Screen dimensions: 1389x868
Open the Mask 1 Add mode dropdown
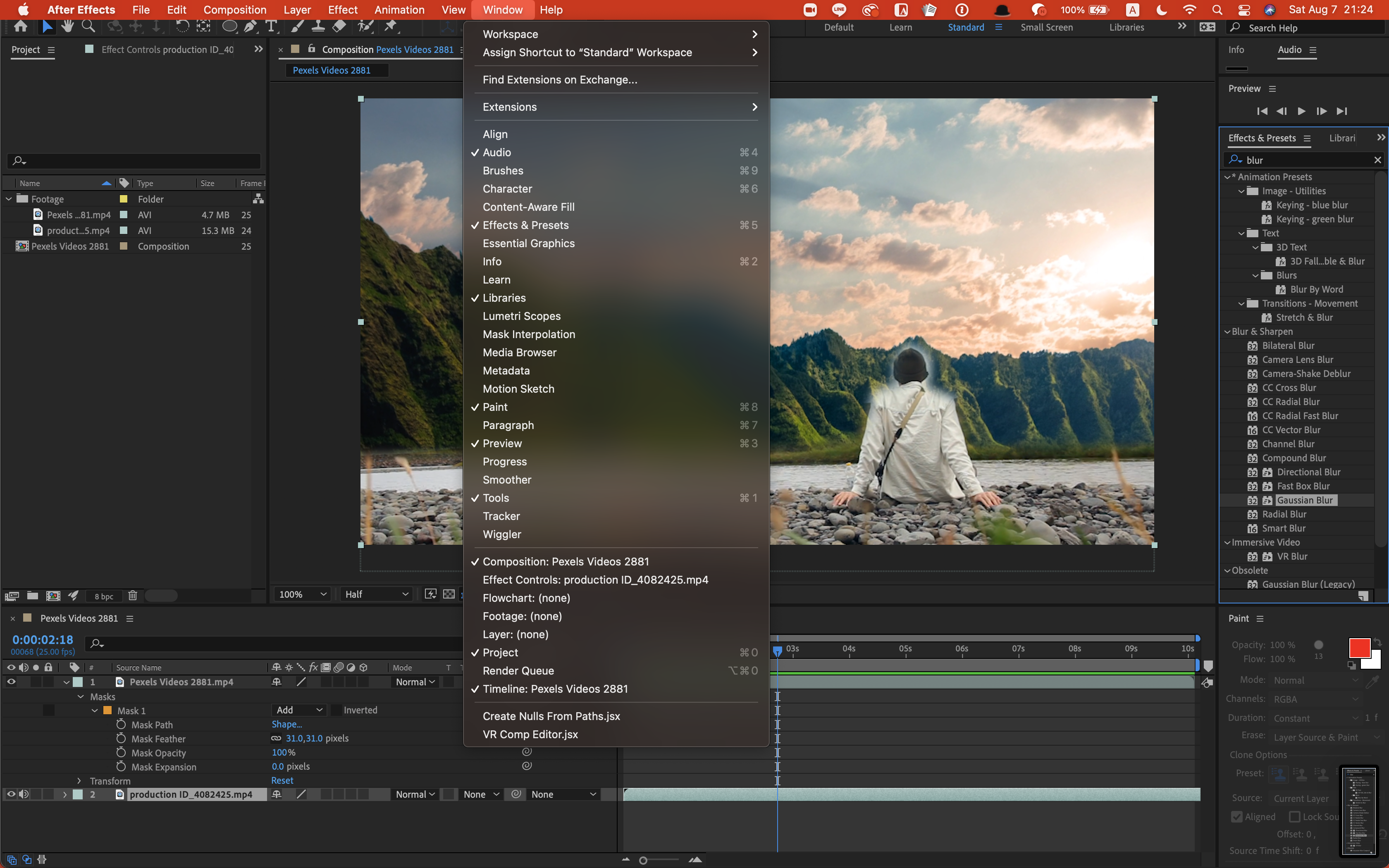pyautogui.click(x=299, y=710)
